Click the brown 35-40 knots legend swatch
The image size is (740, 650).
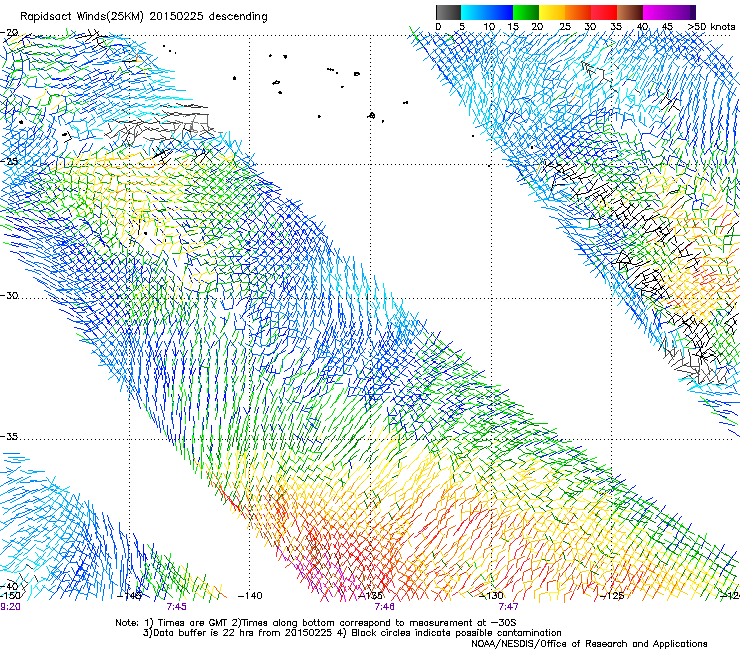(x=630, y=12)
